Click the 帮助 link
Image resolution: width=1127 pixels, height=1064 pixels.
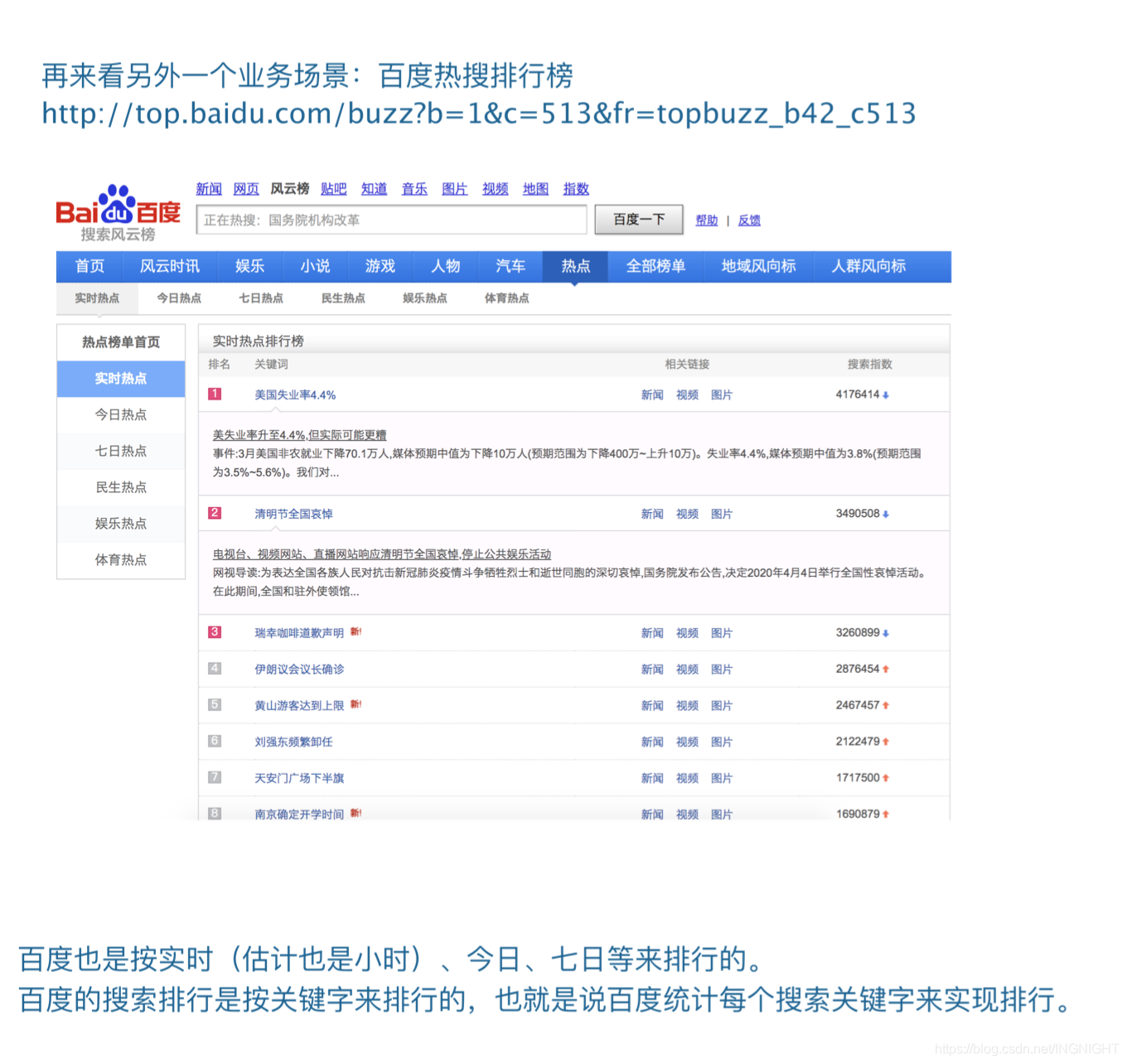click(707, 220)
